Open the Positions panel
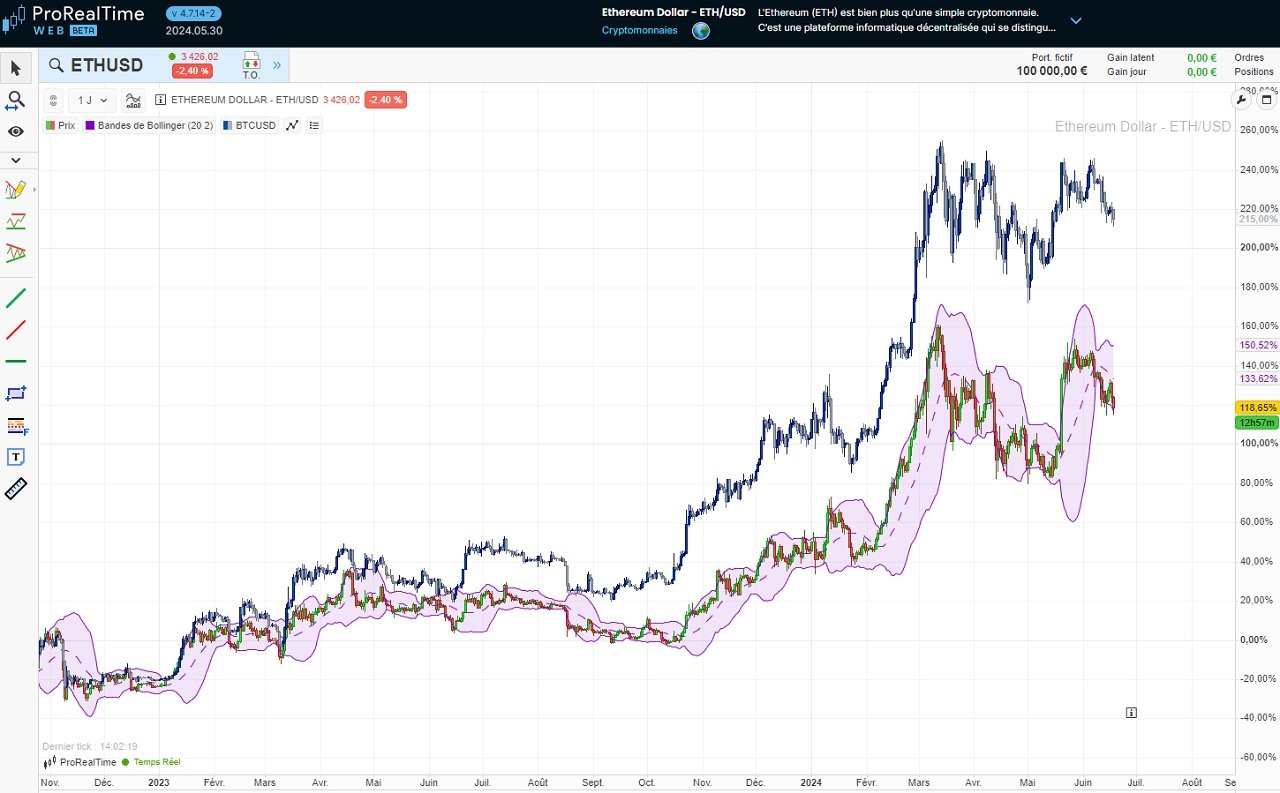 click(x=1254, y=72)
